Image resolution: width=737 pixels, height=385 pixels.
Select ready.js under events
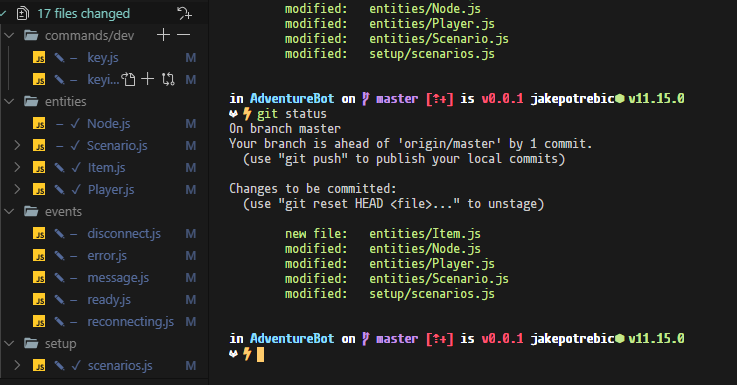(109, 299)
